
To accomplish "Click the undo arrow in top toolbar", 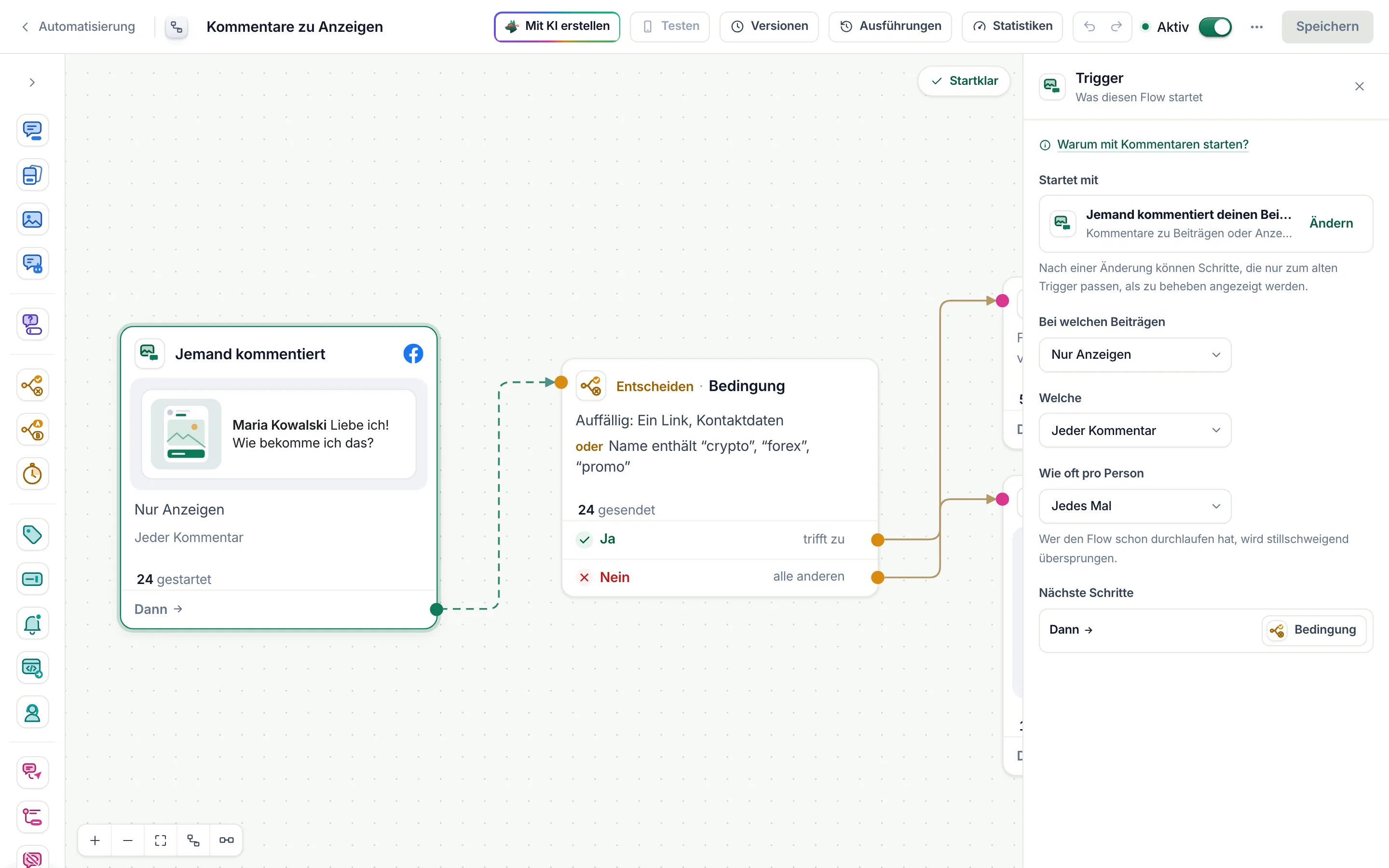I will (1089, 27).
